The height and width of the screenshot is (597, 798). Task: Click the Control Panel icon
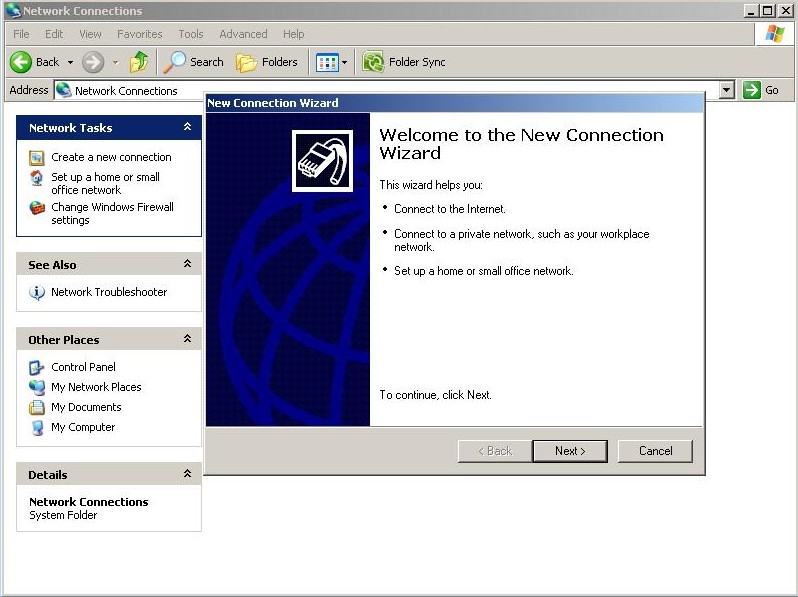click(x=37, y=367)
